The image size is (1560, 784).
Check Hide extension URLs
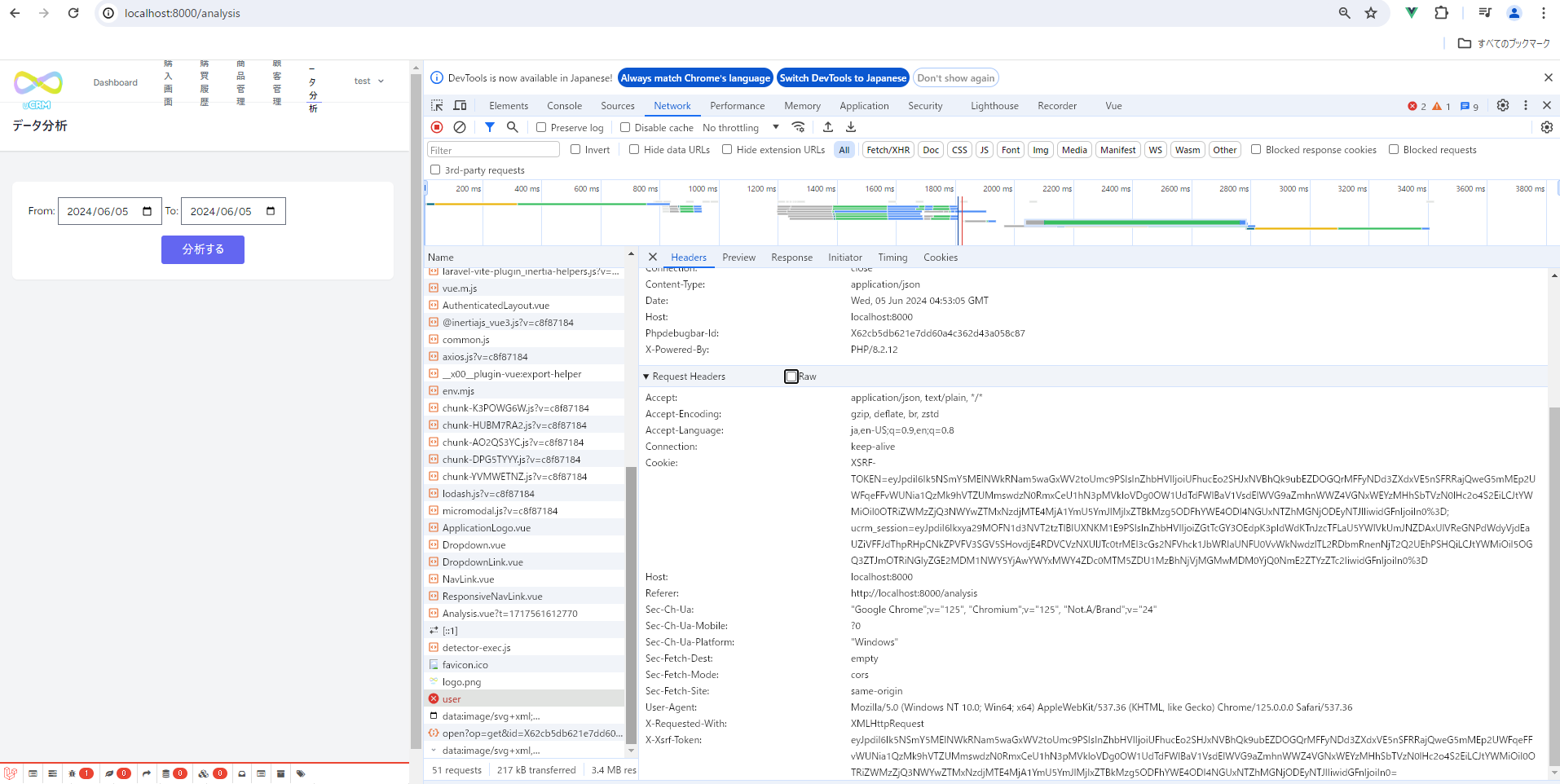tap(727, 149)
